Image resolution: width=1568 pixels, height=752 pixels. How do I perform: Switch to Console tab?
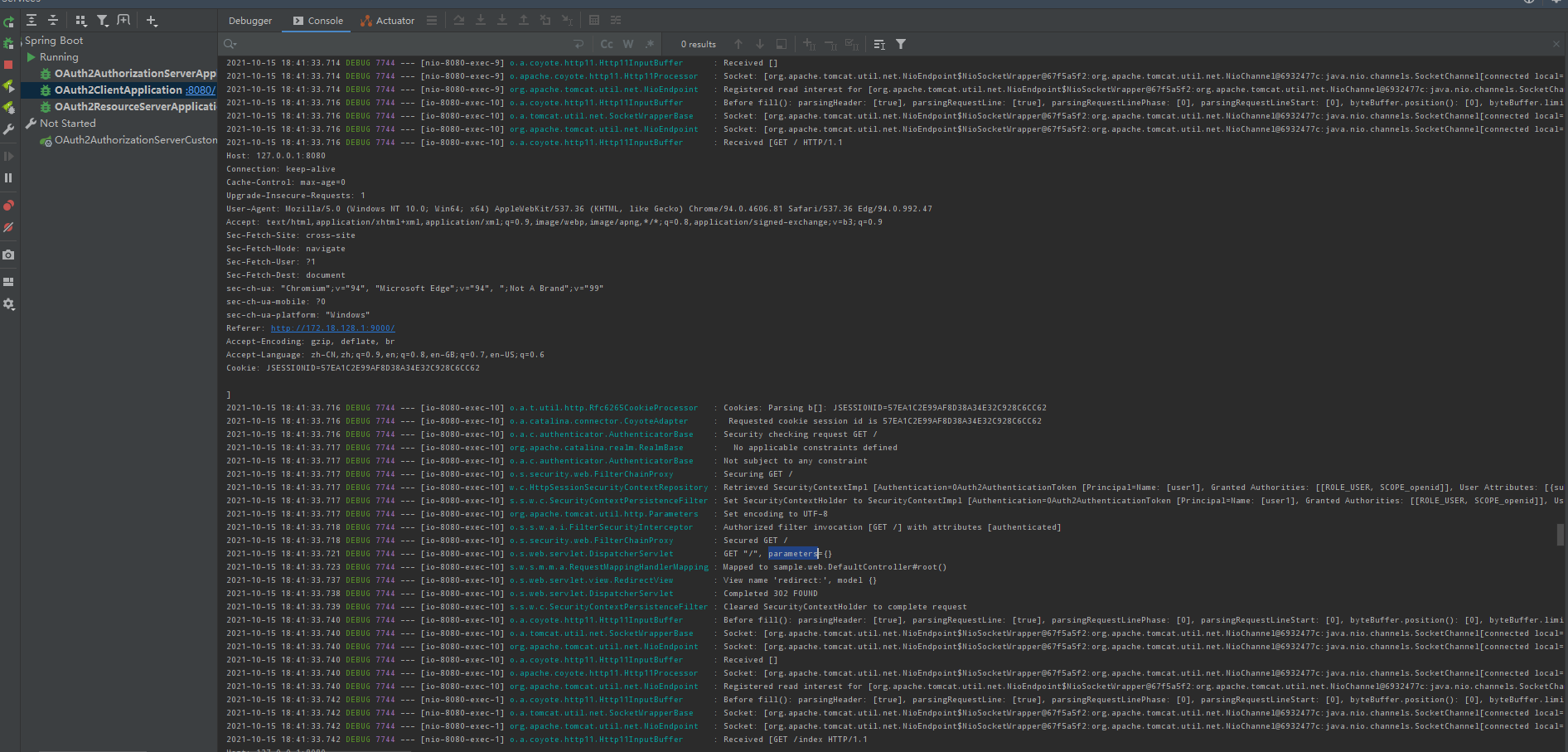click(x=318, y=21)
